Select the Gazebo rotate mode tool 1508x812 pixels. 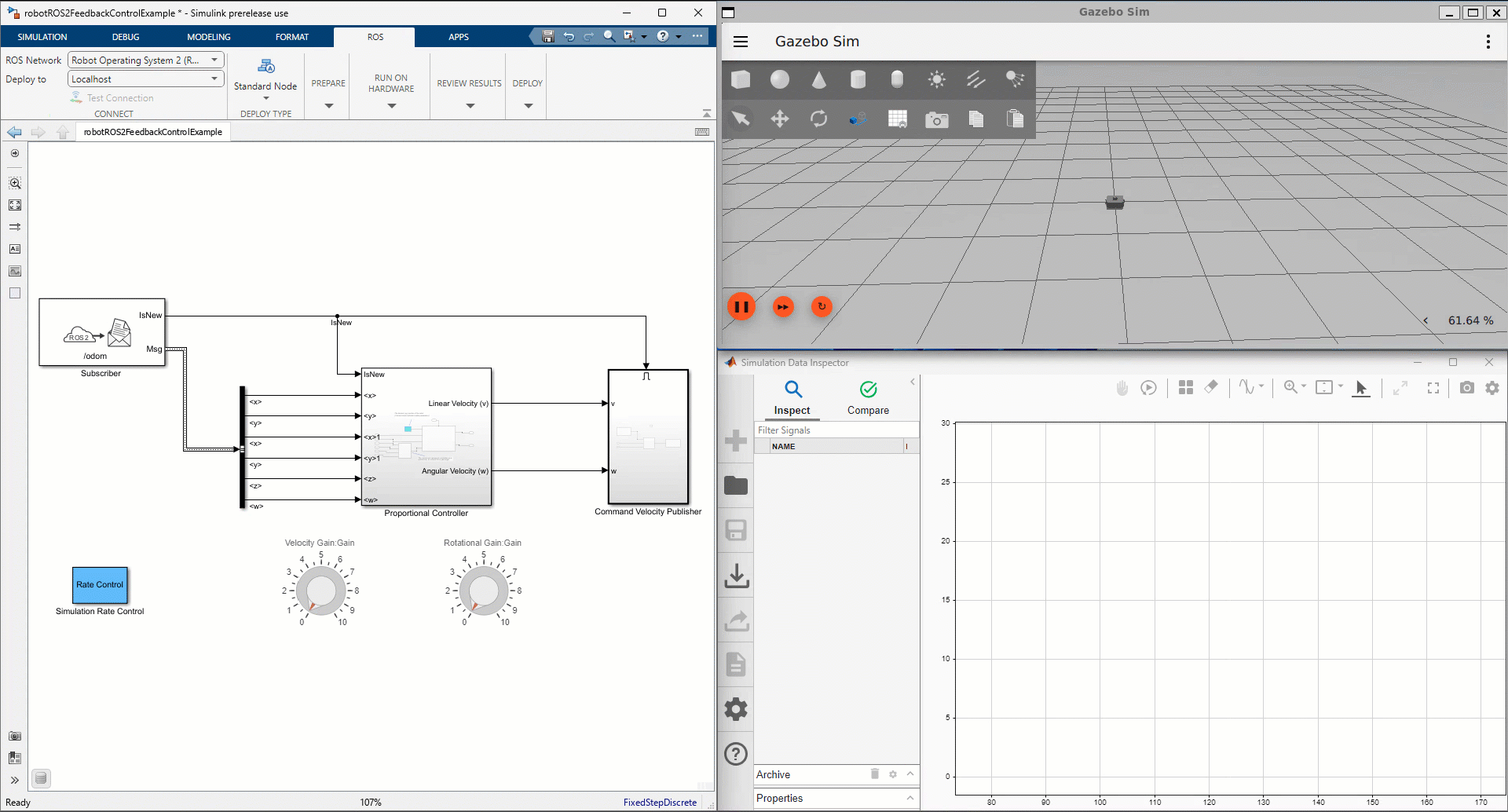click(x=818, y=119)
